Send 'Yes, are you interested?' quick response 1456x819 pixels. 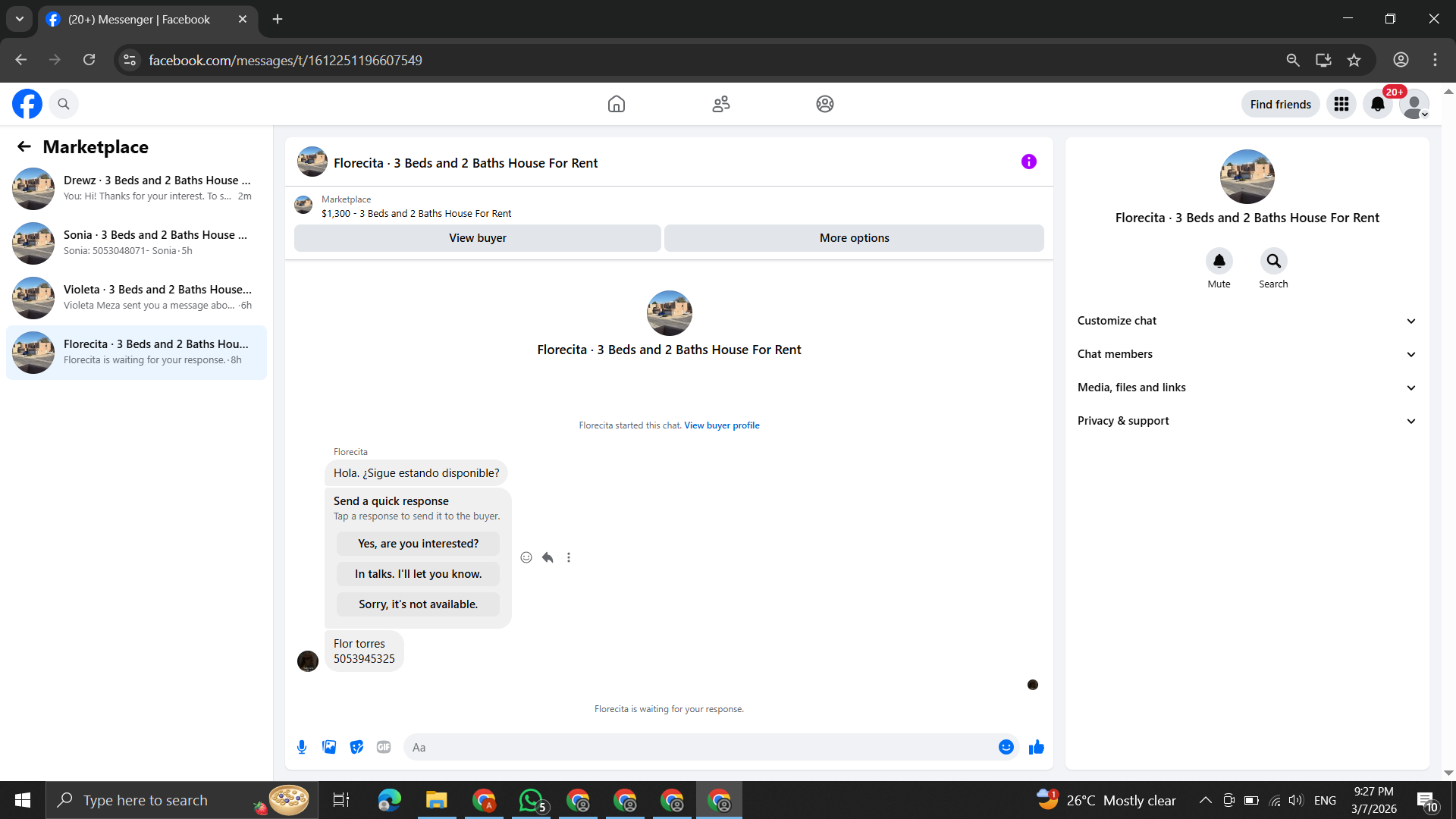[418, 544]
